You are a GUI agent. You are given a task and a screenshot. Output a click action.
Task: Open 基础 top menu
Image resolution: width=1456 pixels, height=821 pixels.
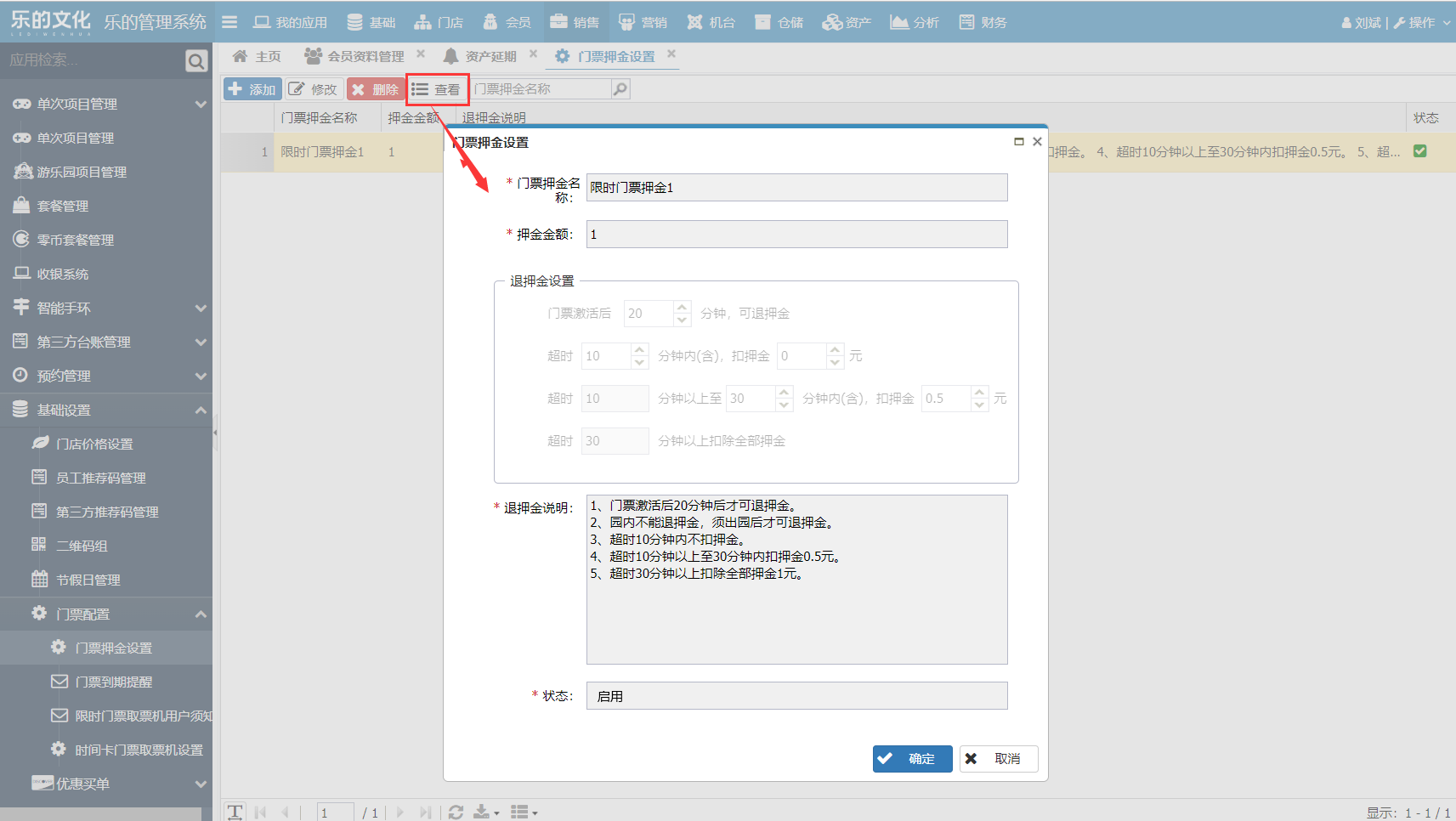[x=371, y=22]
